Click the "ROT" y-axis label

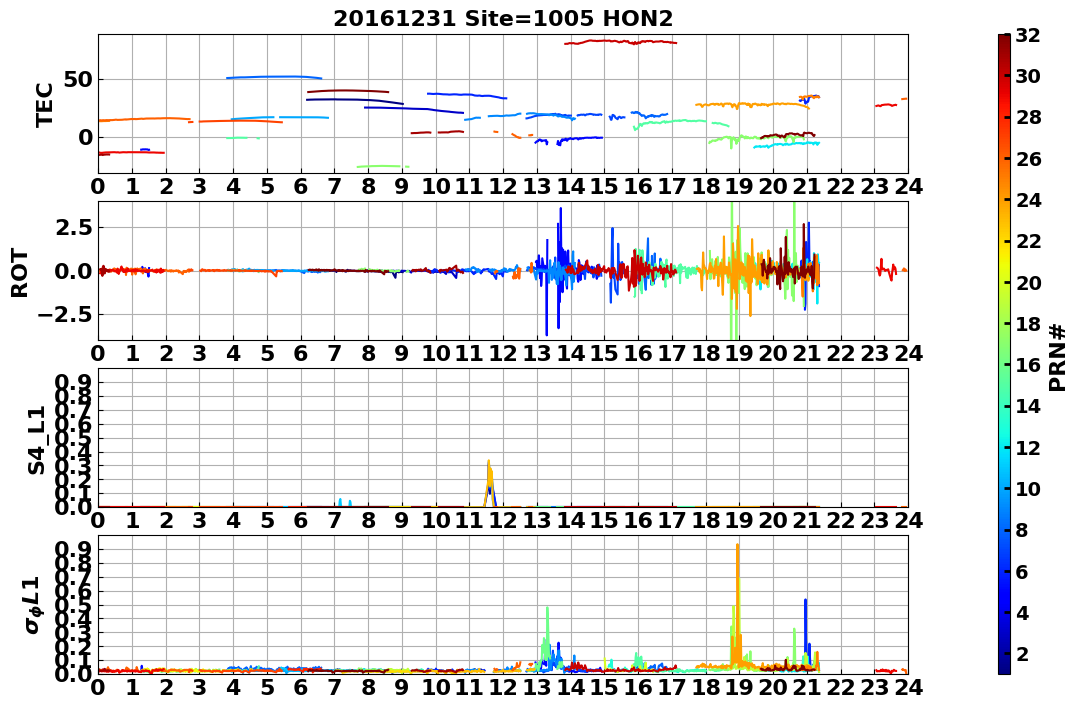[20, 273]
